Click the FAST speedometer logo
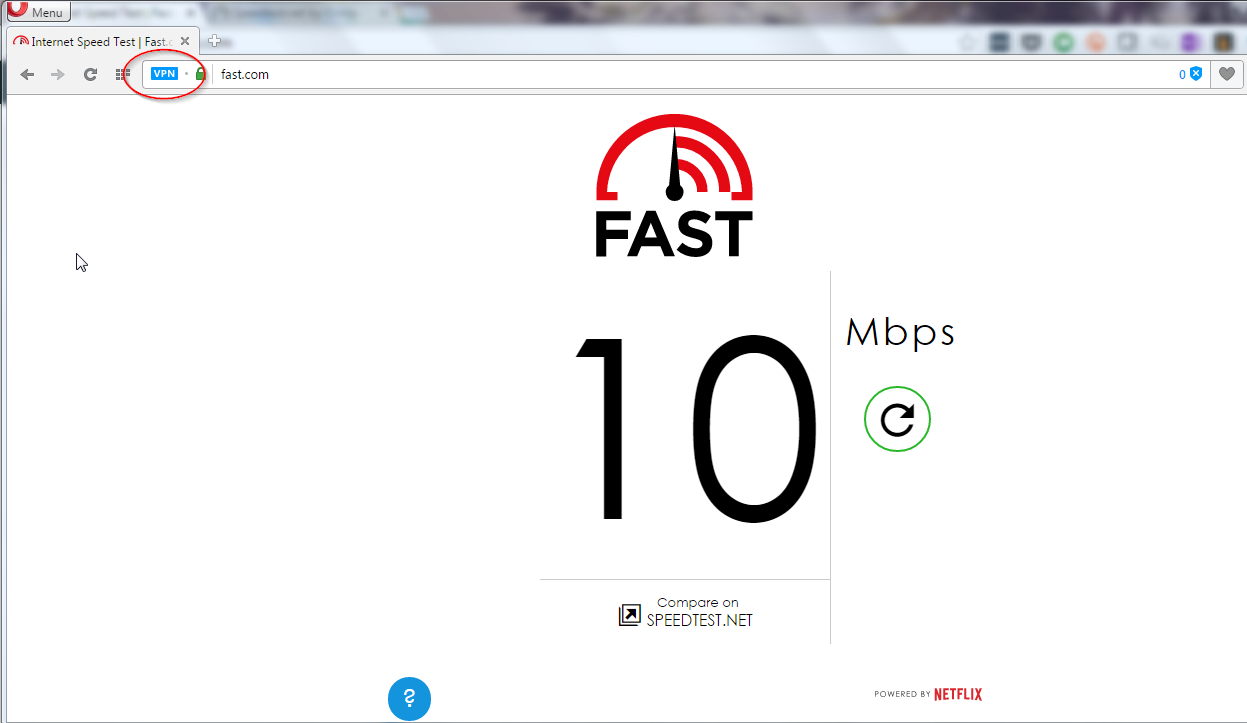This screenshot has width=1247, height=723. 674,186
